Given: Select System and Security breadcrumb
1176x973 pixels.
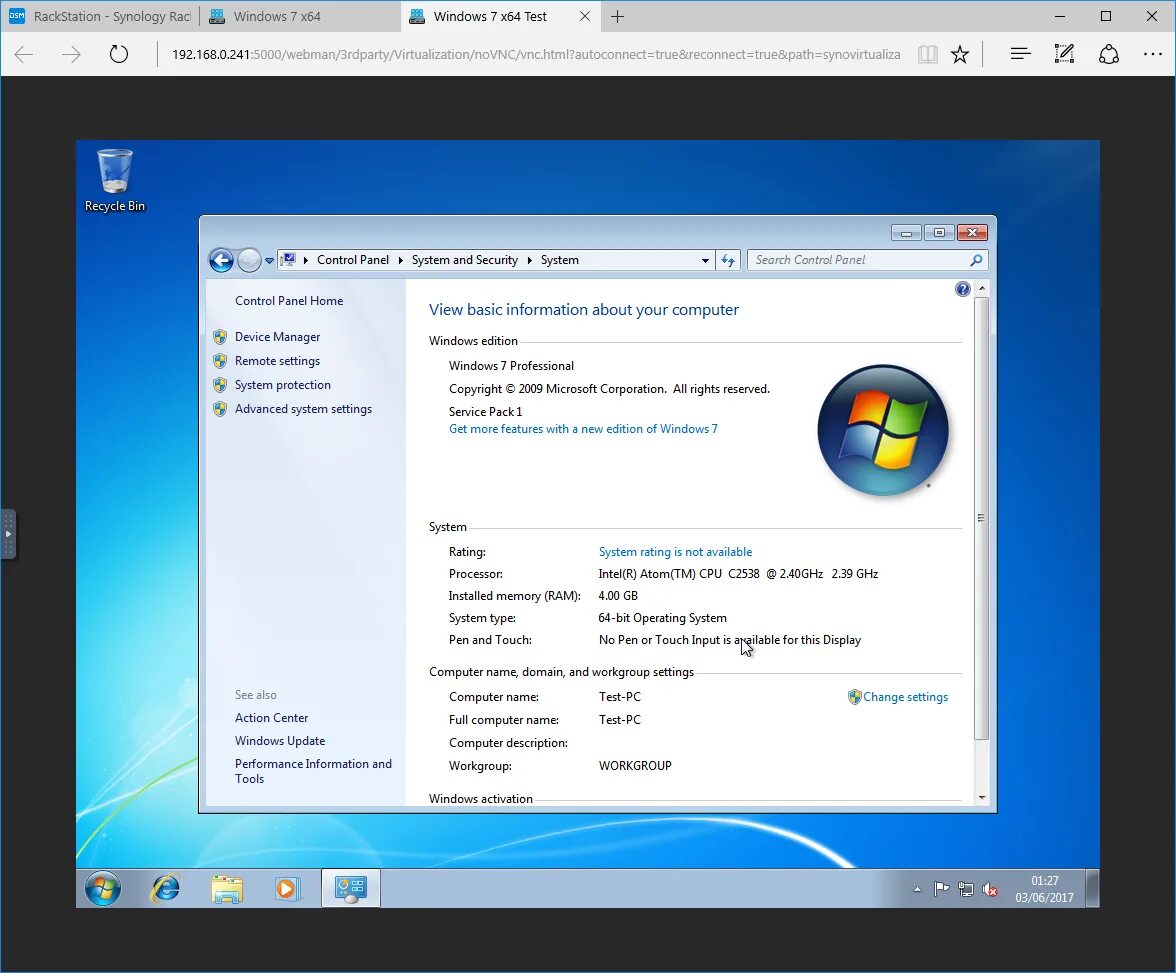Looking at the screenshot, I should coord(464,260).
